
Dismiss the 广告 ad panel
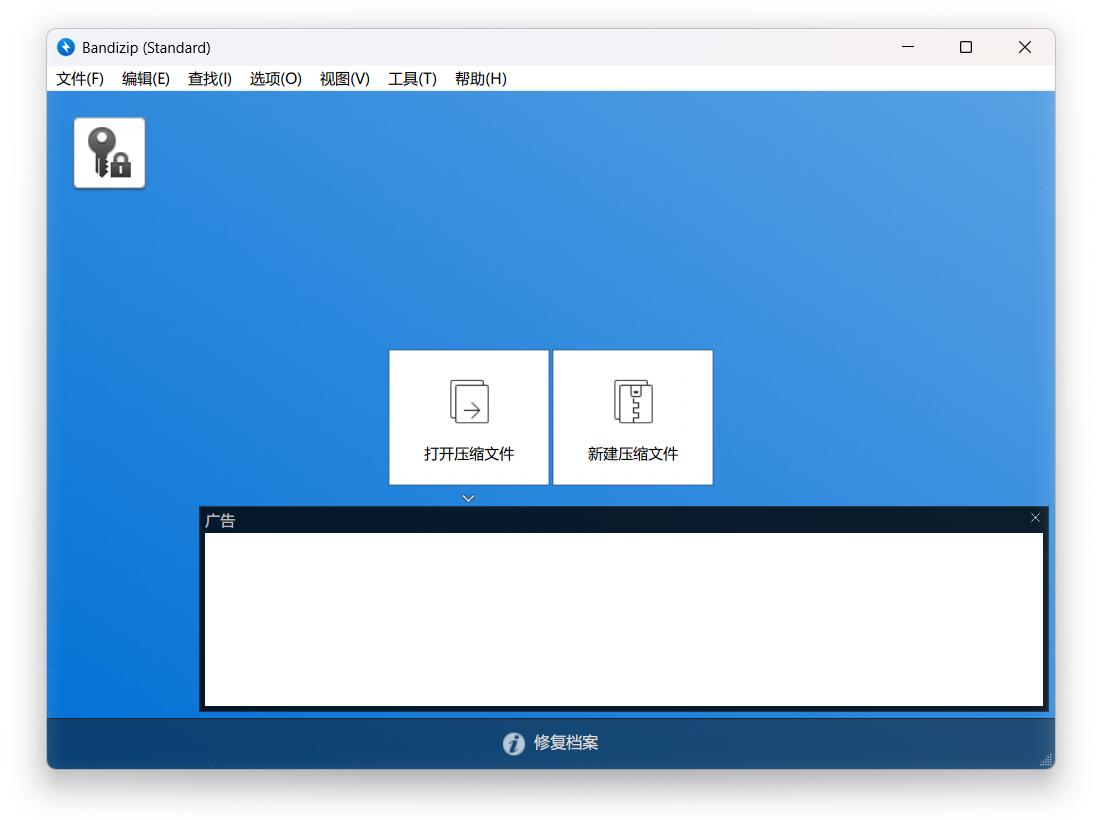click(x=1035, y=518)
